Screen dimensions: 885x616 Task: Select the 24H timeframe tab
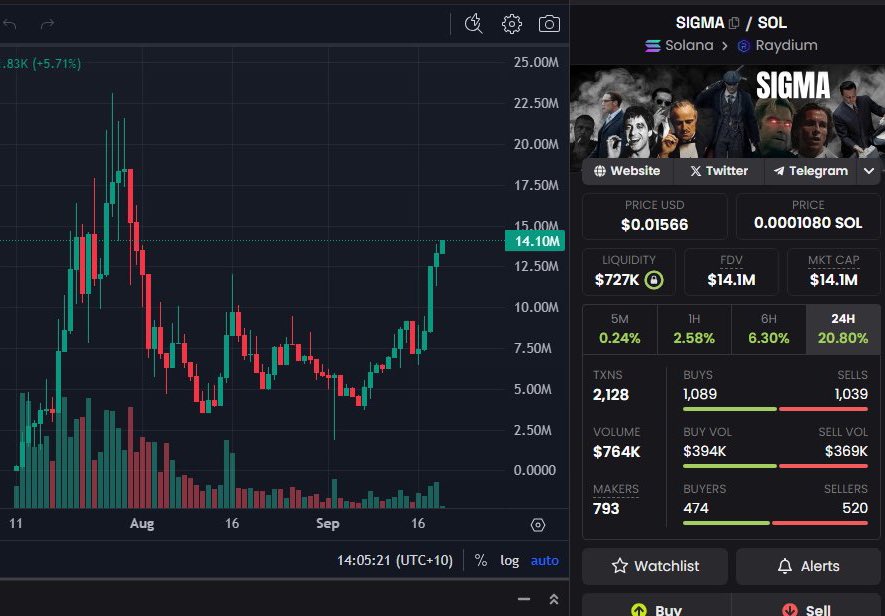tap(843, 329)
